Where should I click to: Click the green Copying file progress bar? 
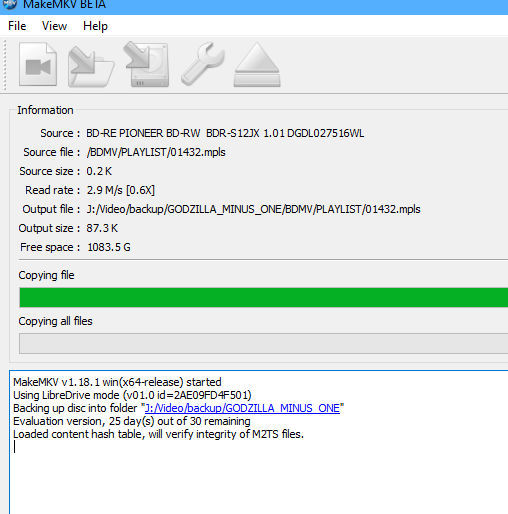264,297
